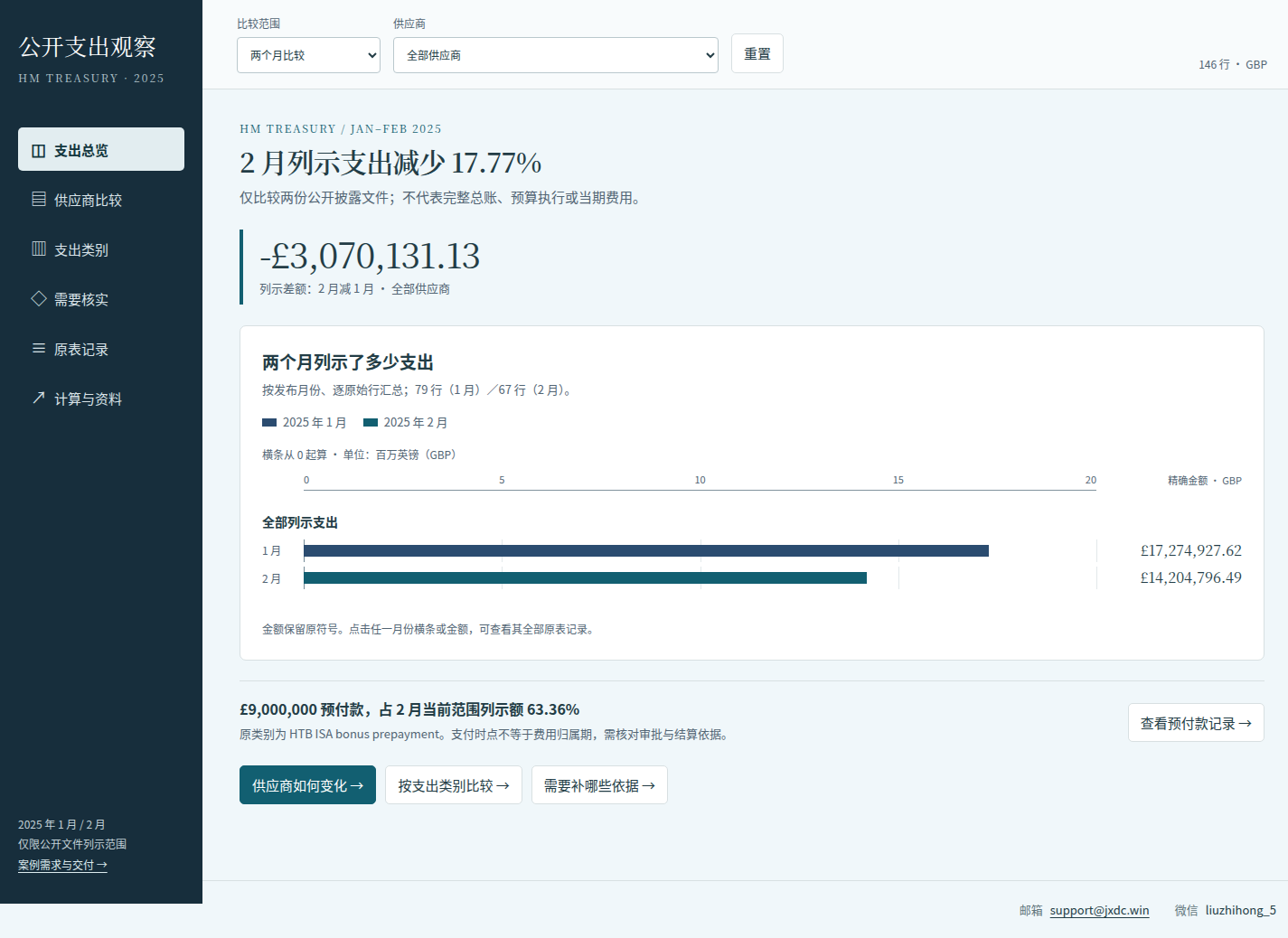Open the 比较范围 dropdown showing 两个月比较
The width and height of the screenshot is (1288, 938).
[308, 55]
